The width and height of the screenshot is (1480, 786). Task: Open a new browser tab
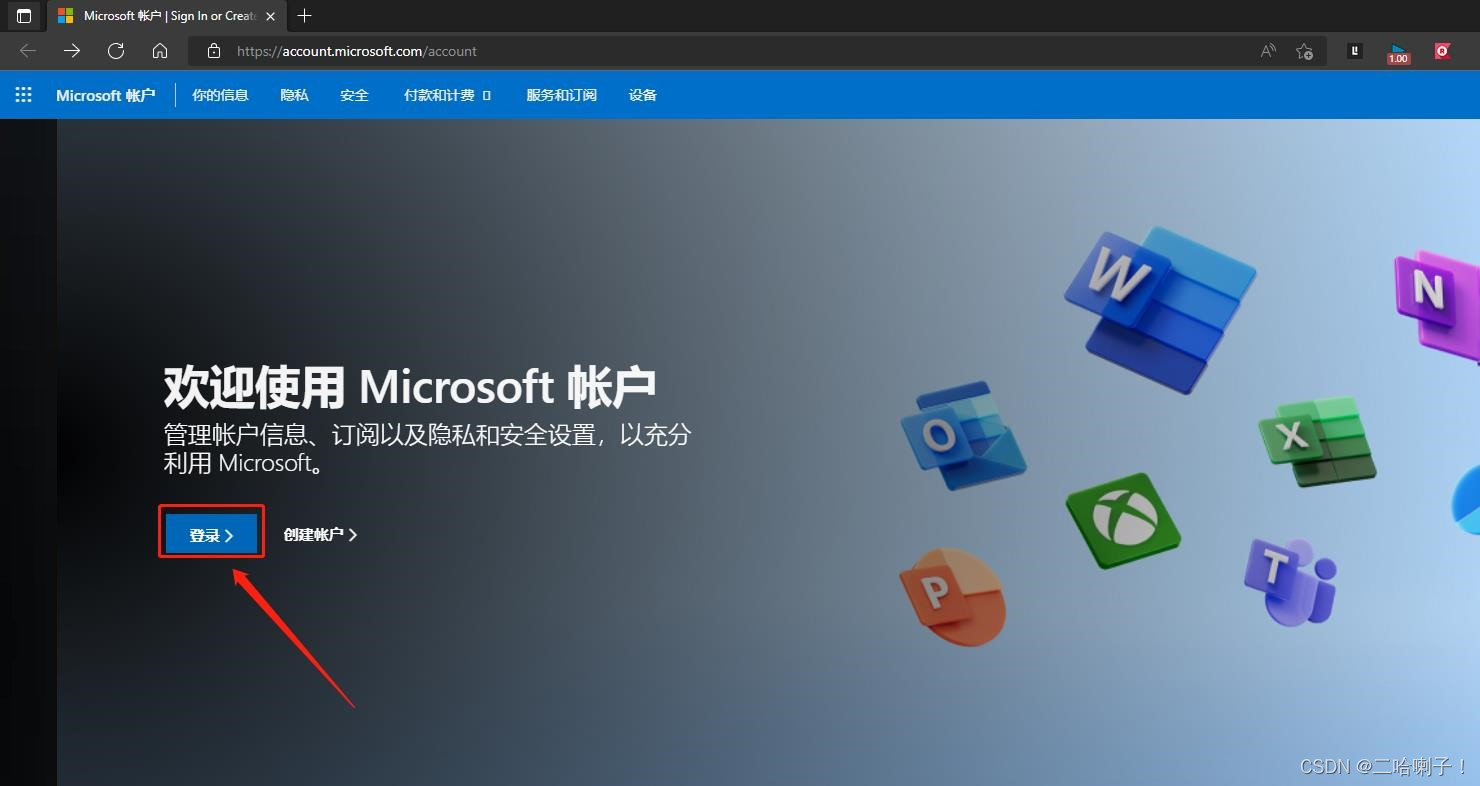click(305, 16)
